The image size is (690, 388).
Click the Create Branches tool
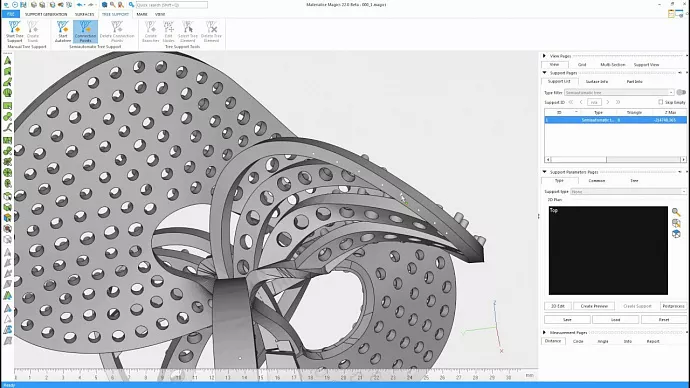click(x=150, y=31)
